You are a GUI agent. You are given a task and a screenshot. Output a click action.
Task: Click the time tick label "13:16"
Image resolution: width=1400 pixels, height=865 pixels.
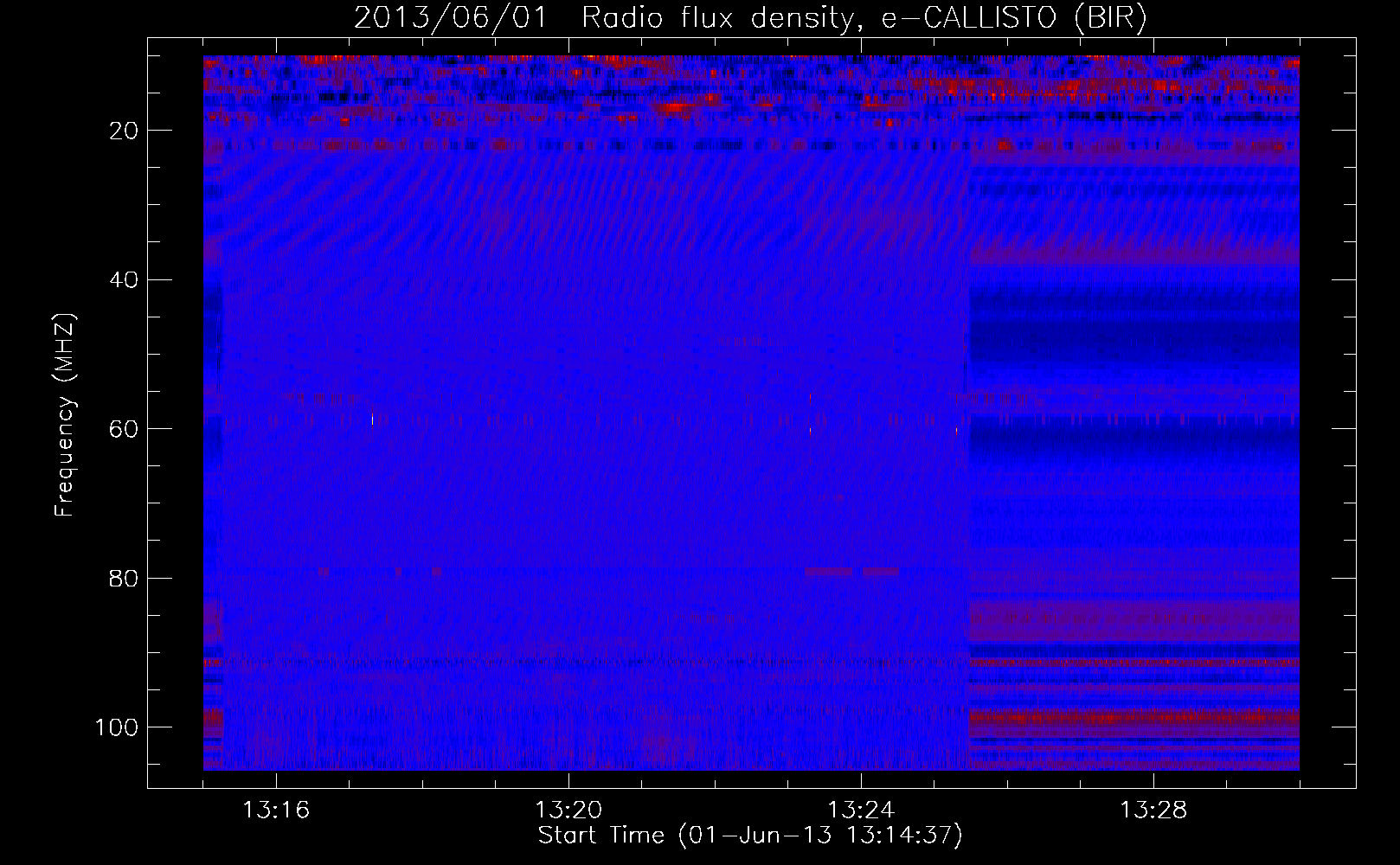point(276,811)
